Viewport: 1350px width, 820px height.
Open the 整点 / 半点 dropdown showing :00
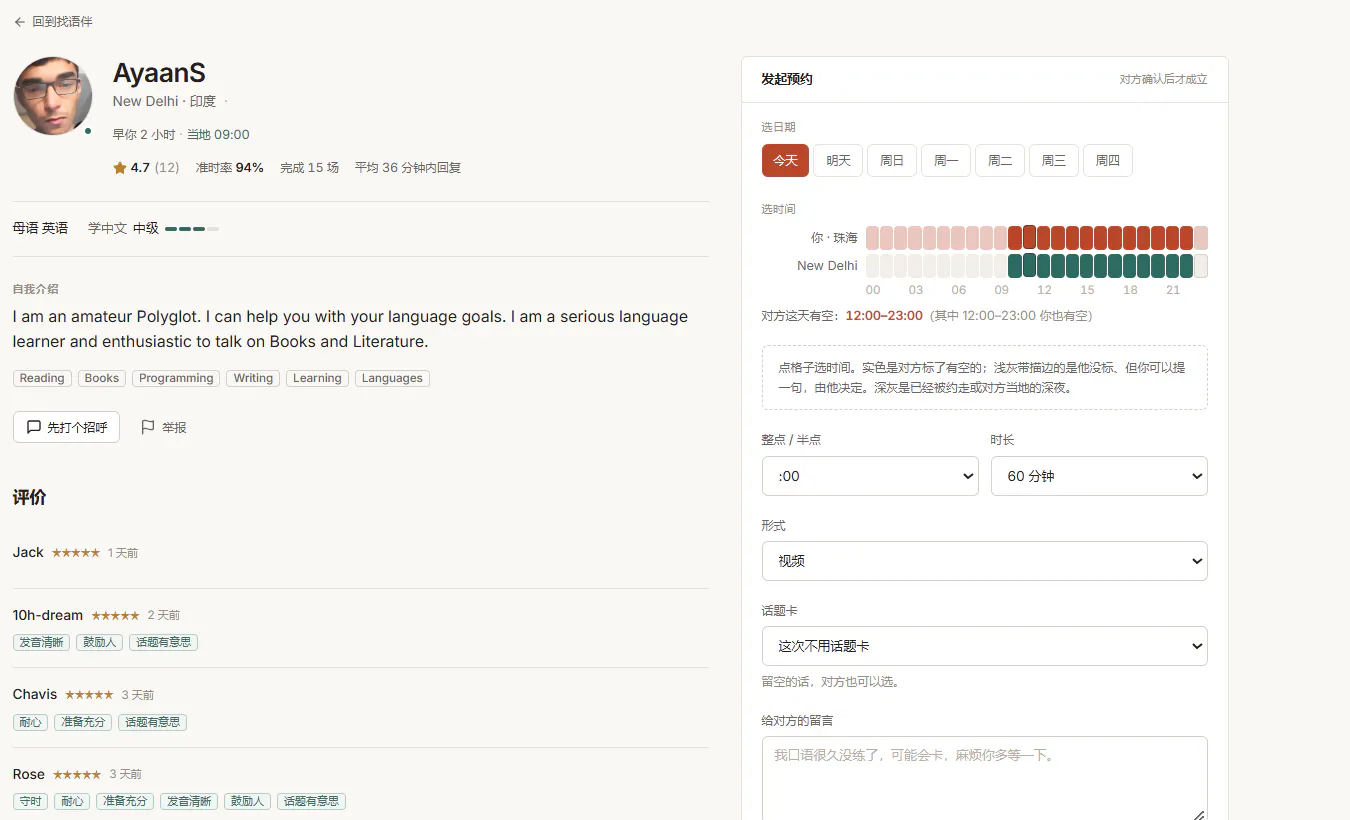870,476
